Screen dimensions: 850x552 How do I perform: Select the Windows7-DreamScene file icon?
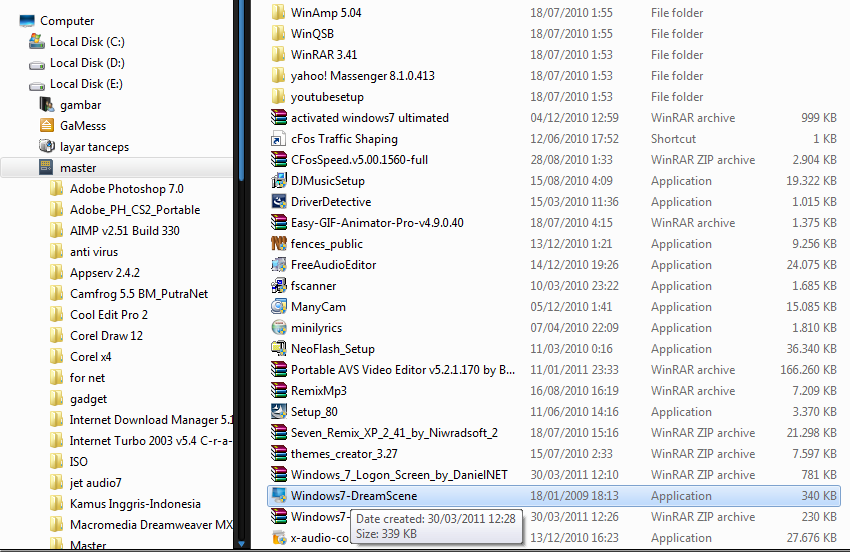point(279,496)
